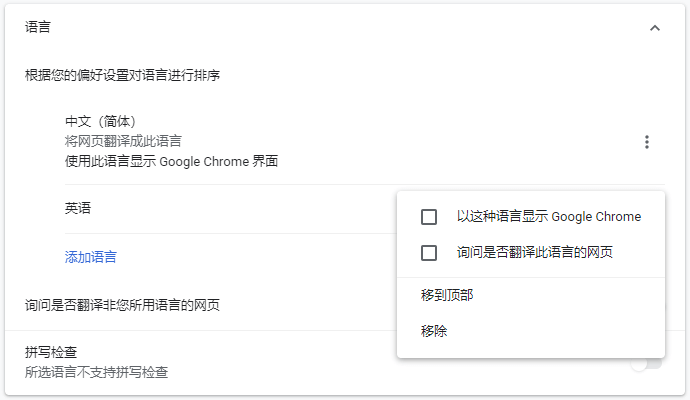The image size is (690, 400).
Task: Toggle the 拼写检查 switch
Action: pyautogui.click(x=647, y=362)
